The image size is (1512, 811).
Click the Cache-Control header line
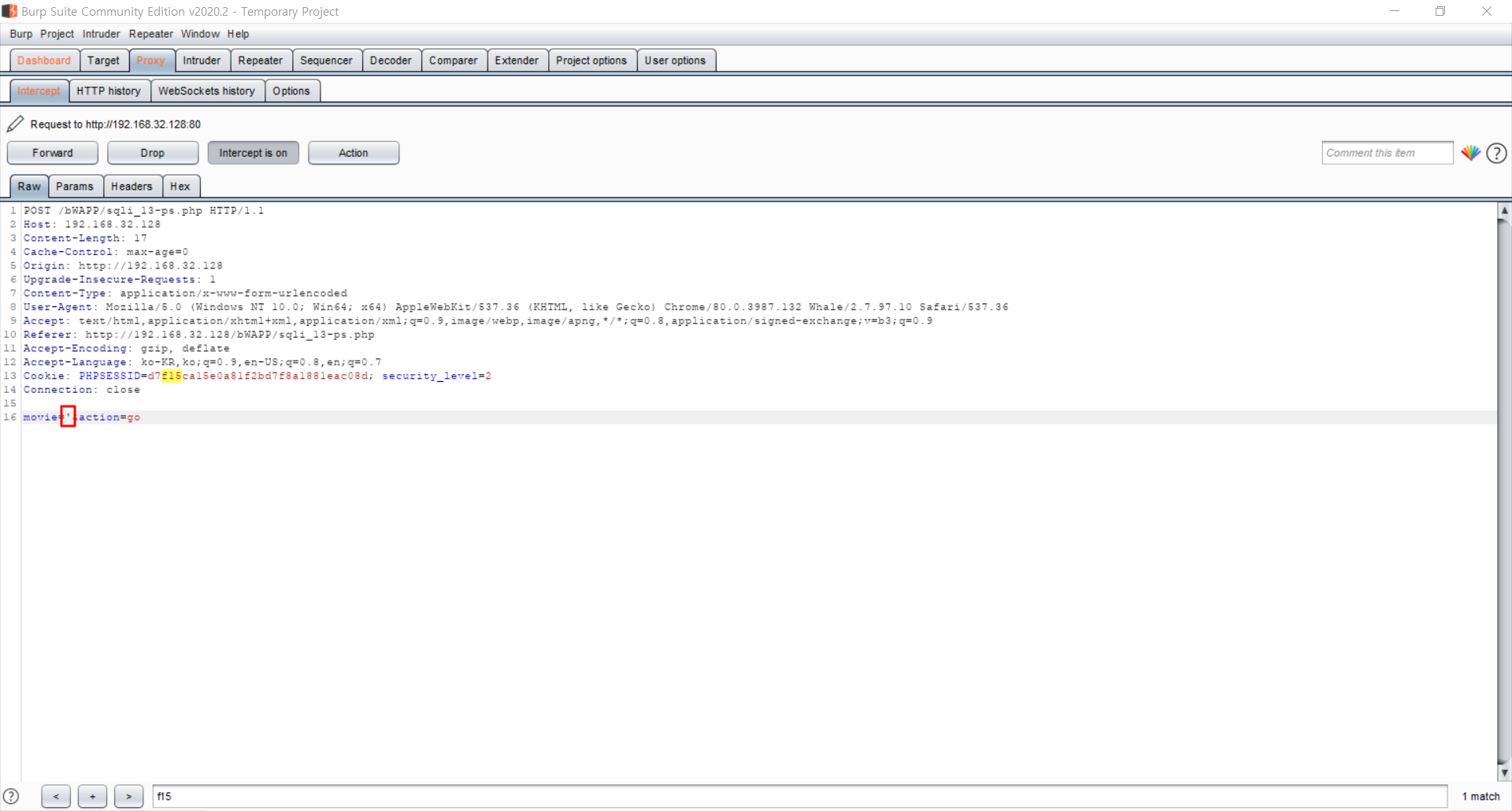pyautogui.click(x=106, y=252)
